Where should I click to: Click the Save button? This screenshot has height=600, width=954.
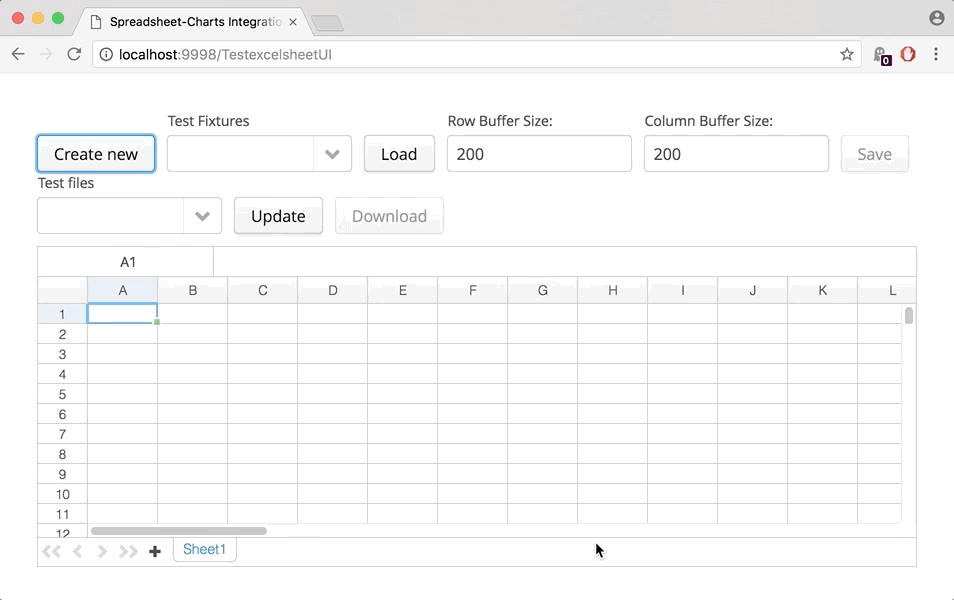[x=874, y=154]
